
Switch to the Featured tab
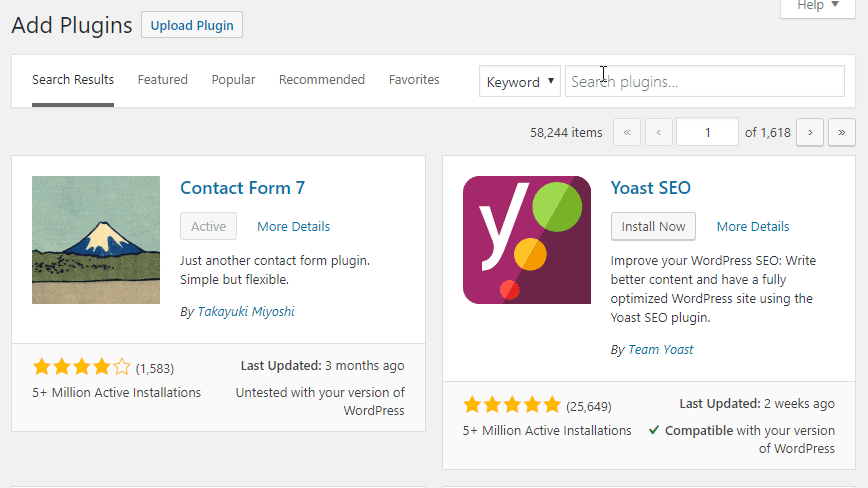coord(162,80)
